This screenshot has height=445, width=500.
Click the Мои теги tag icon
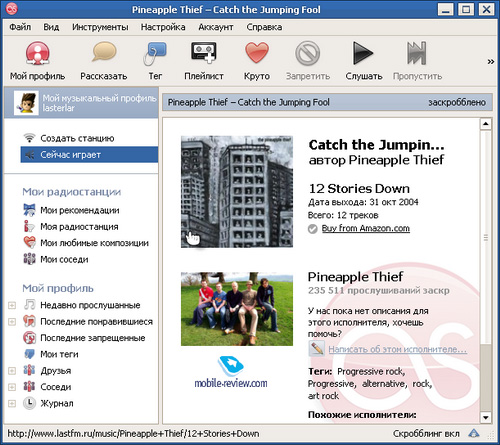[x=29, y=354]
